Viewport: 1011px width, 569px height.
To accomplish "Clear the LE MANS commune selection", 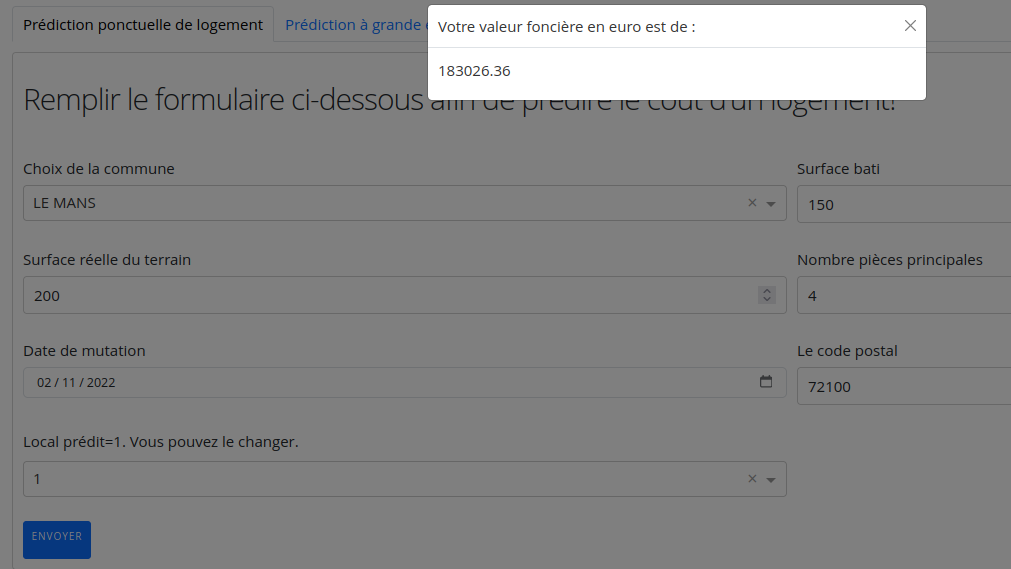I will [752, 203].
